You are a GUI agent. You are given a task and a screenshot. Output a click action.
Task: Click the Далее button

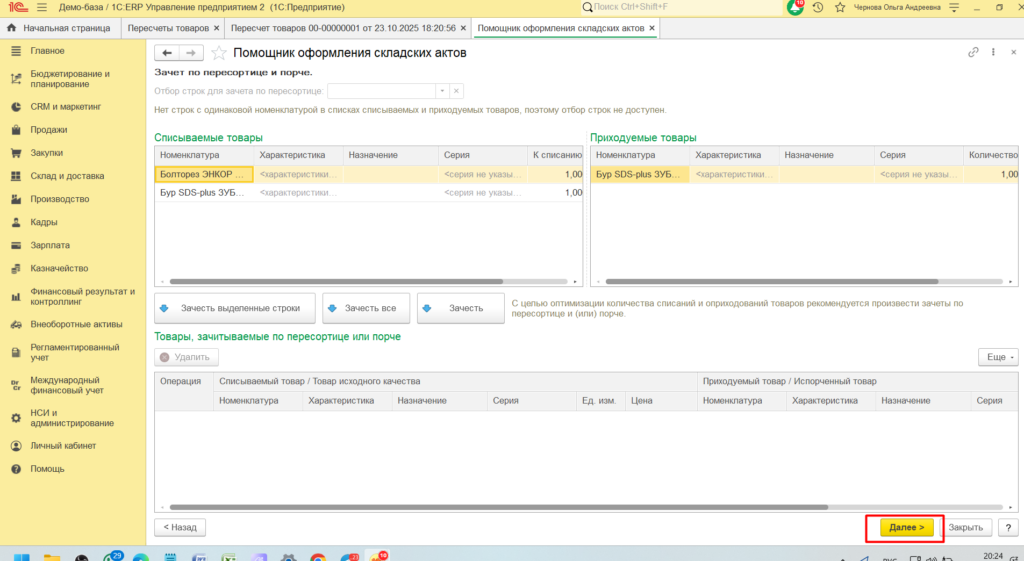pyautogui.click(x=906, y=527)
